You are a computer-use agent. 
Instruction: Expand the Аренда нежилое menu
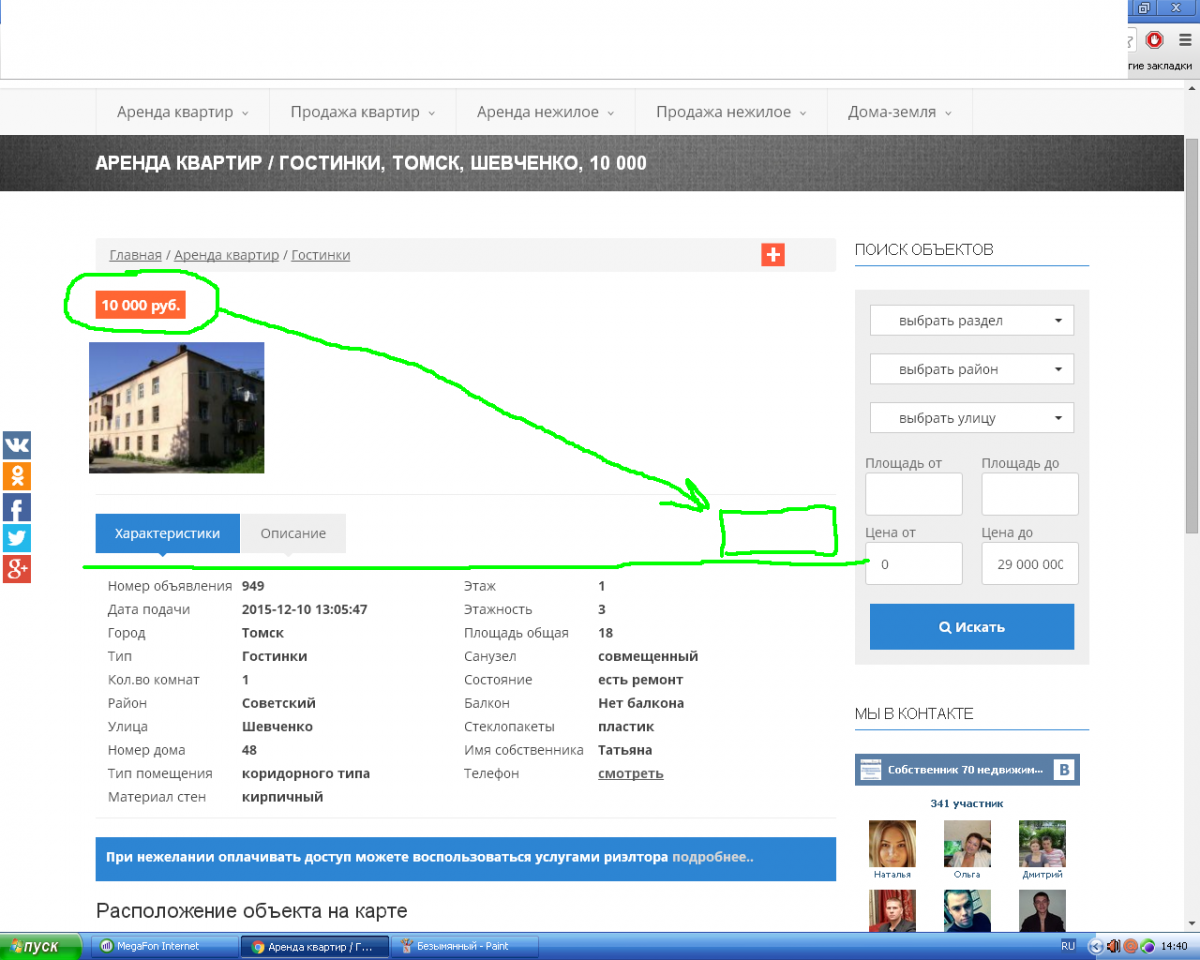(x=545, y=112)
